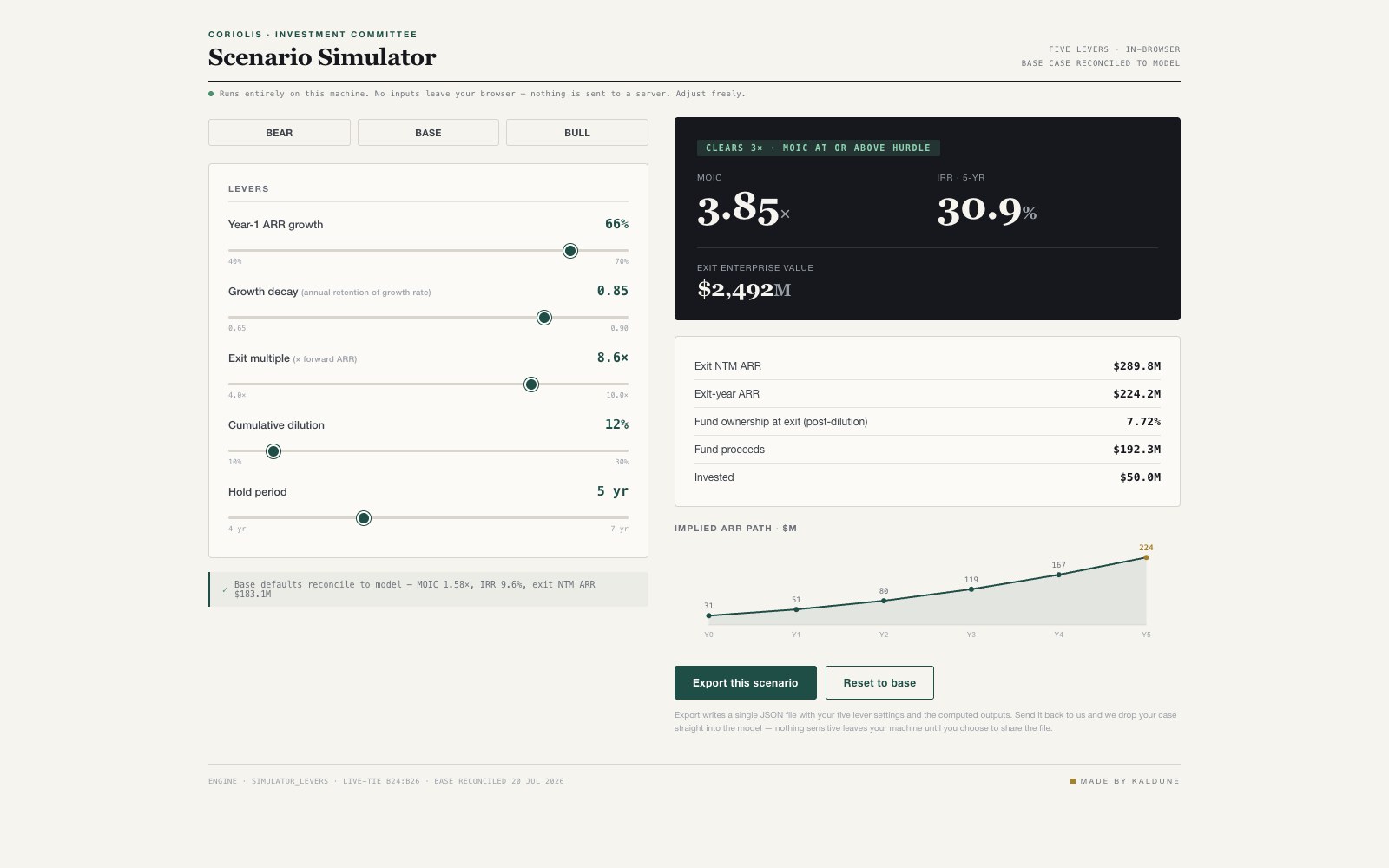Screen dimensions: 1389x868
Task: Click Reset to base button
Action: (x=879, y=682)
